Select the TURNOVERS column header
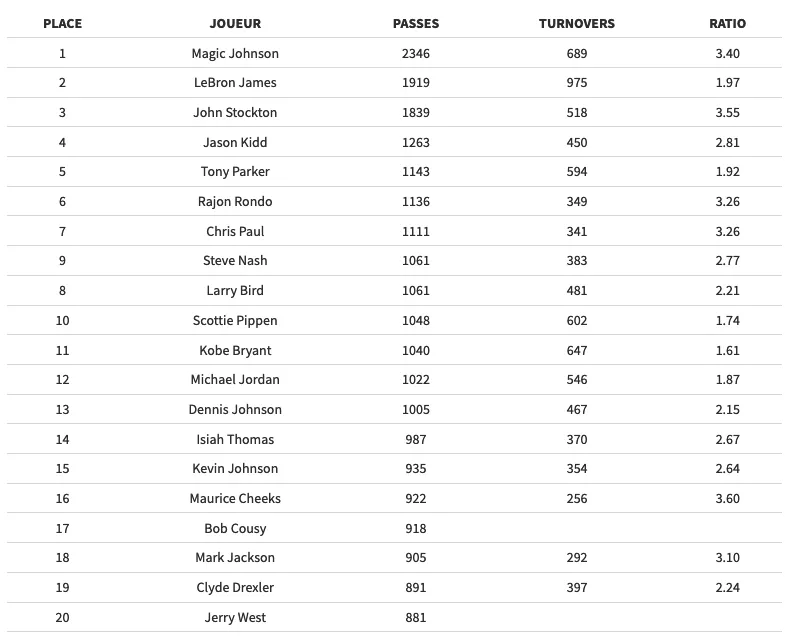Viewport: 789px width, 639px height. (x=576, y=23)
